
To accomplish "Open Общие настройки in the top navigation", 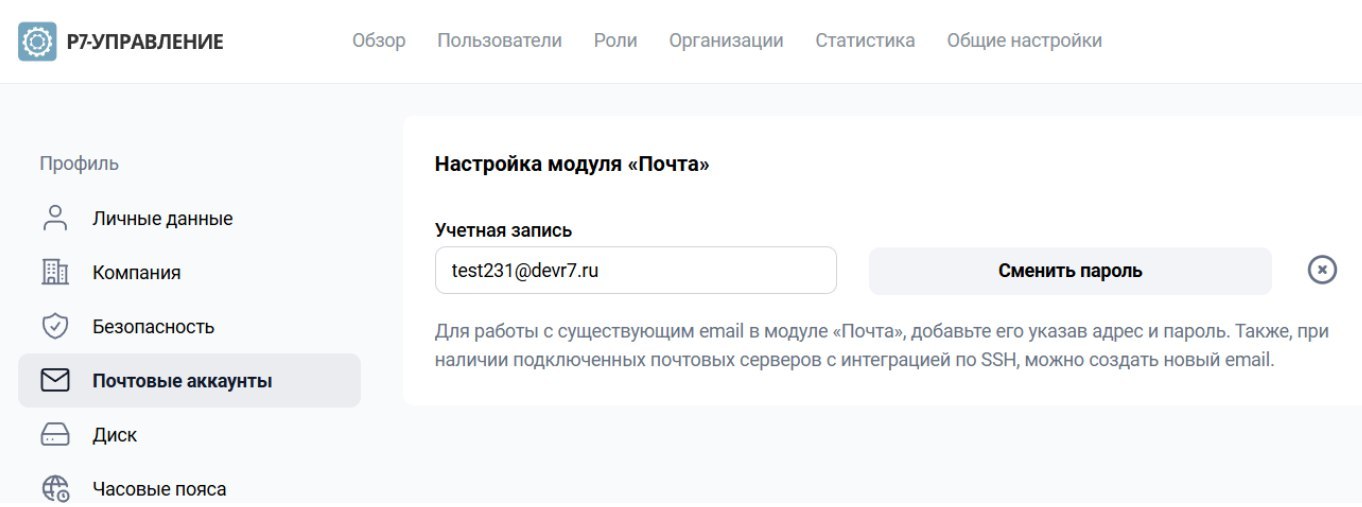I will (x=1024, y=41).
